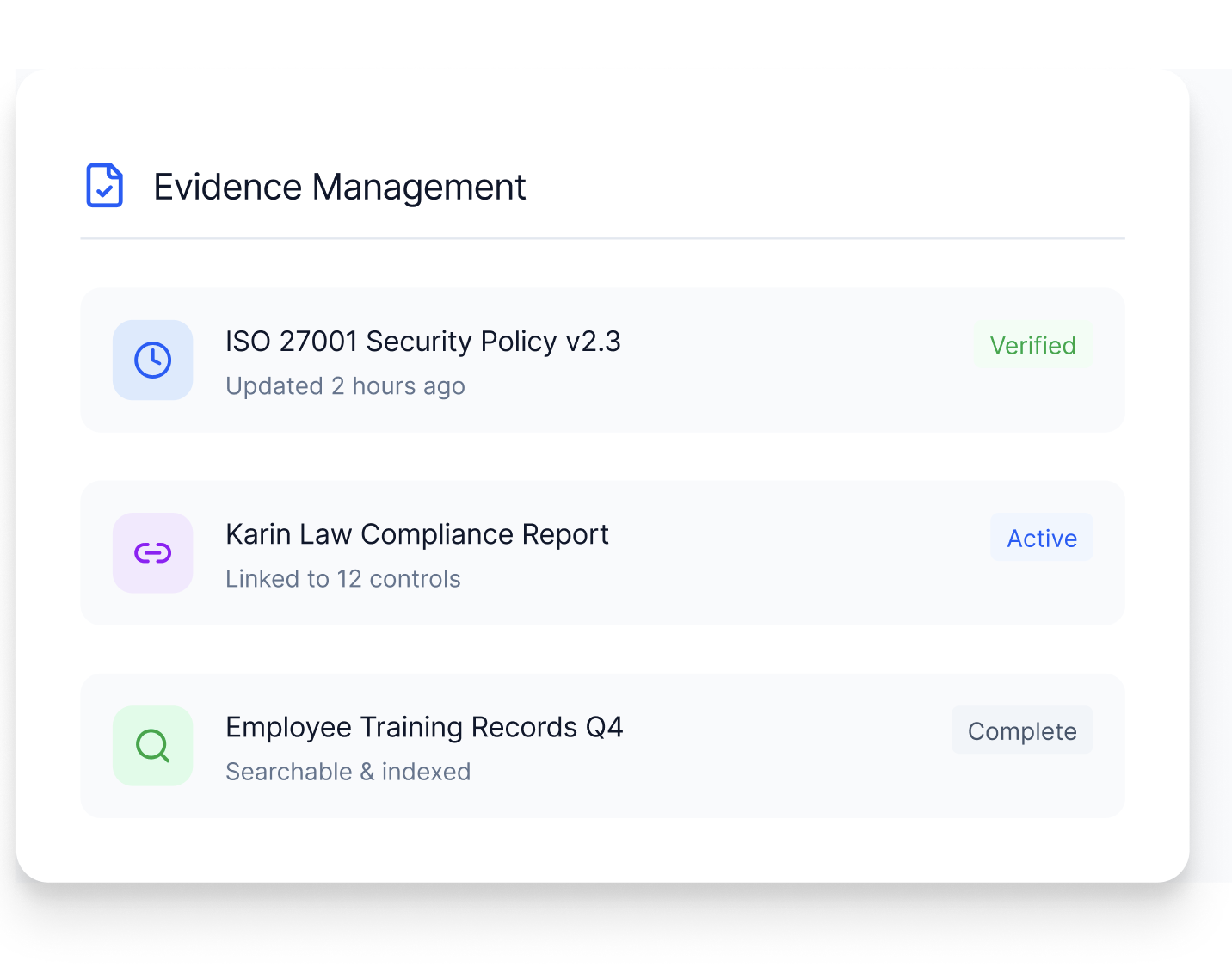Click the 'Updated 2 hours ago' text

tap(345, 386)
